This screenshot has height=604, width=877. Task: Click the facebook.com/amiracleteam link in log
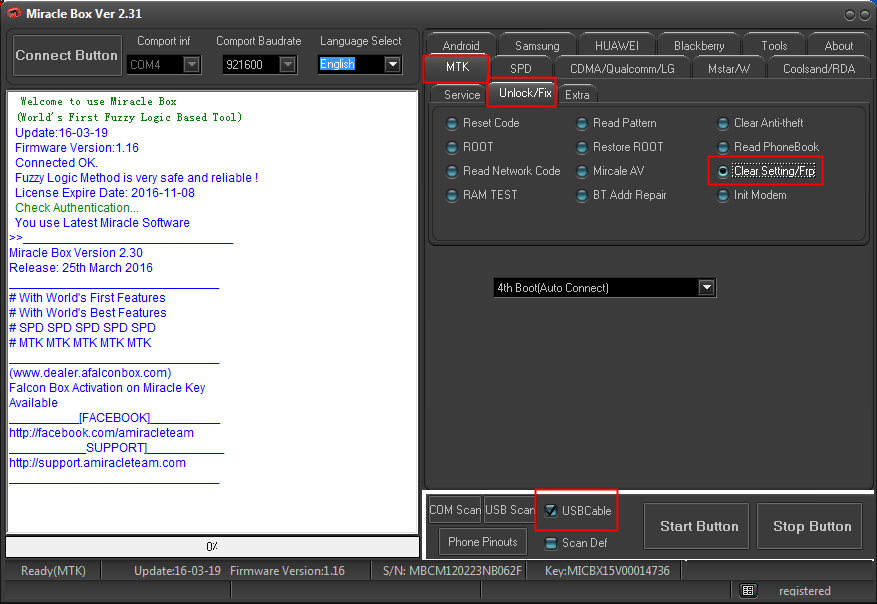coord(101,433)
